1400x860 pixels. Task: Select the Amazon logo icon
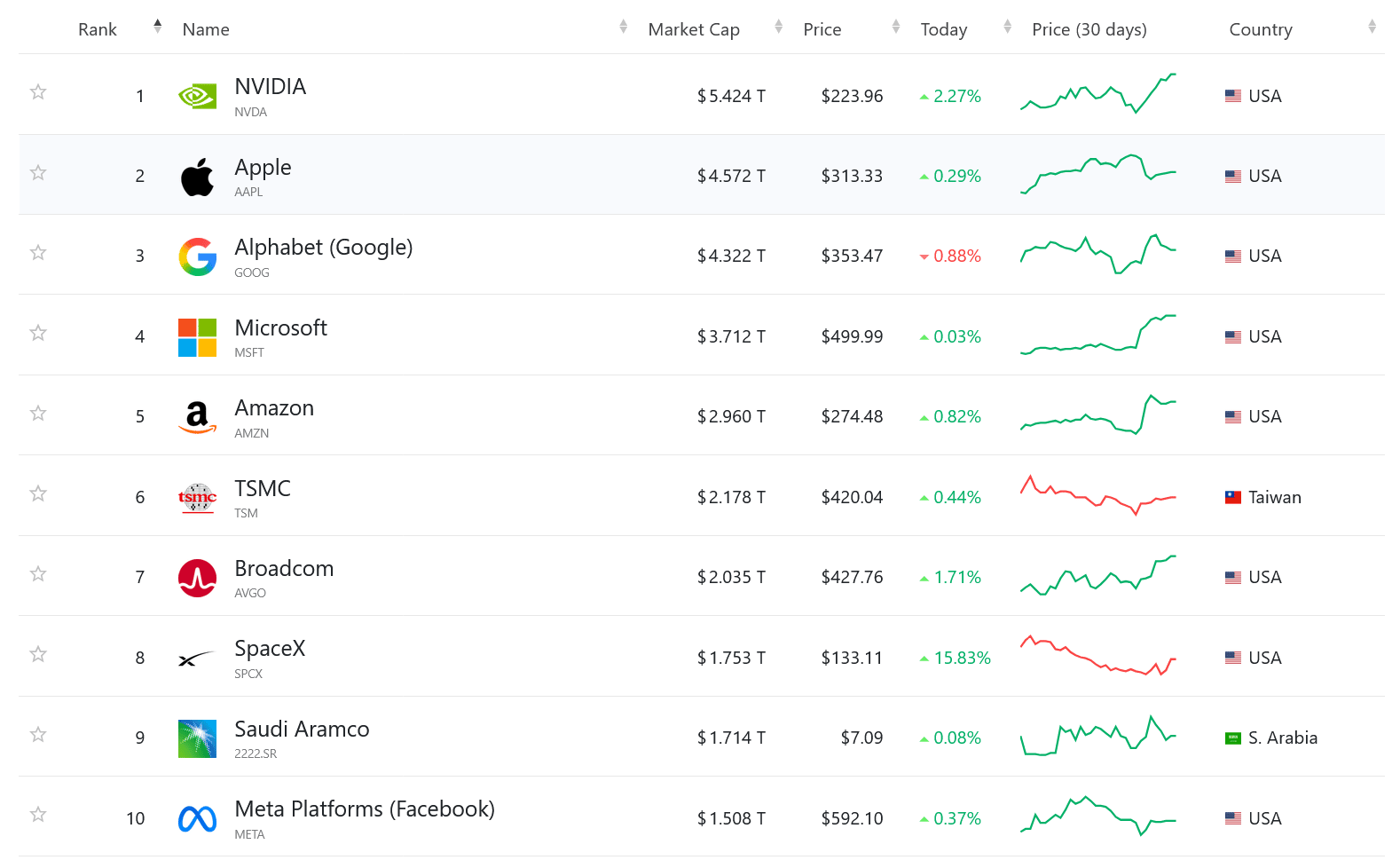coord(197,417)
